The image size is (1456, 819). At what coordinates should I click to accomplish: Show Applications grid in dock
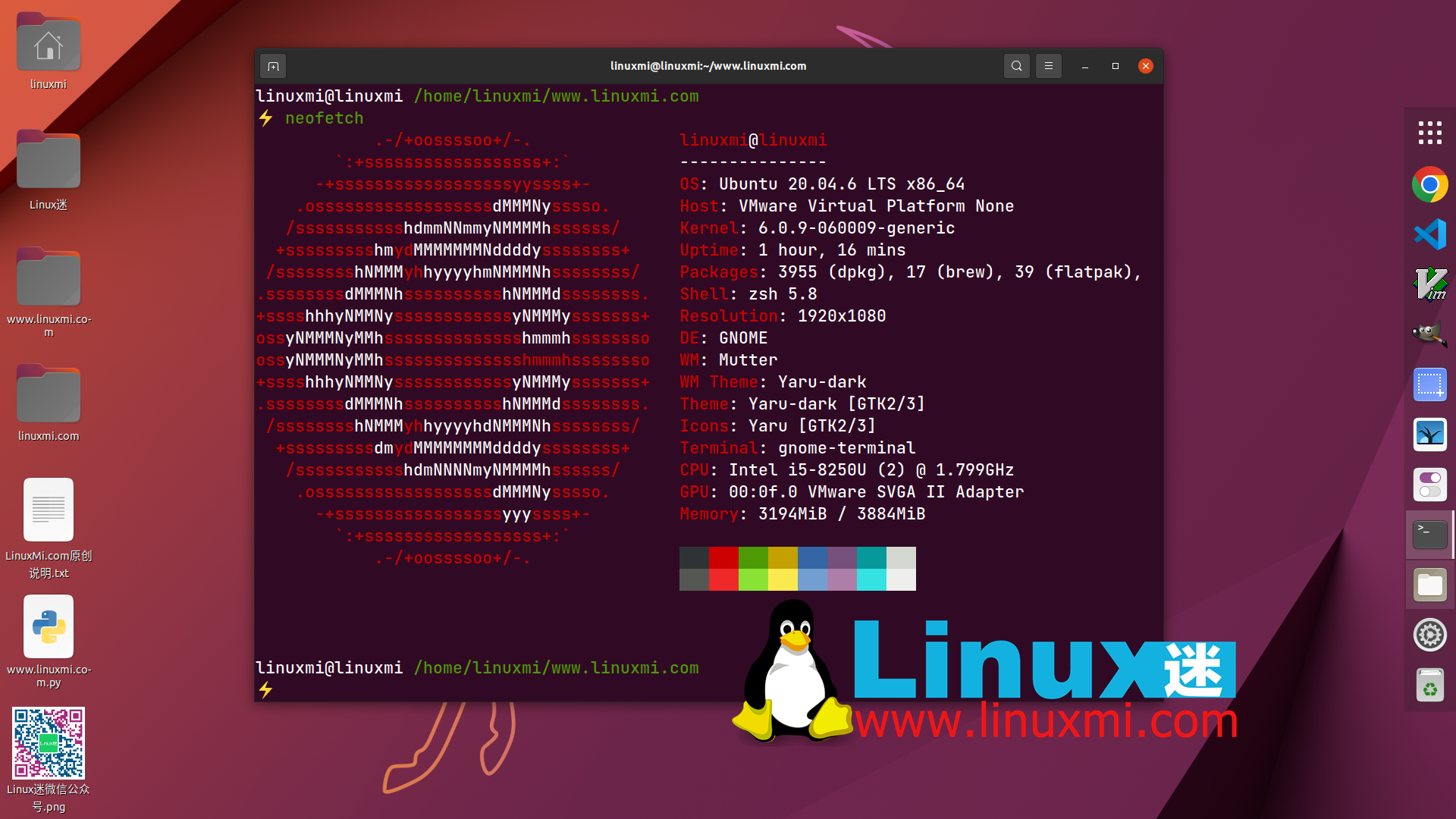[x=1429, y=133]
